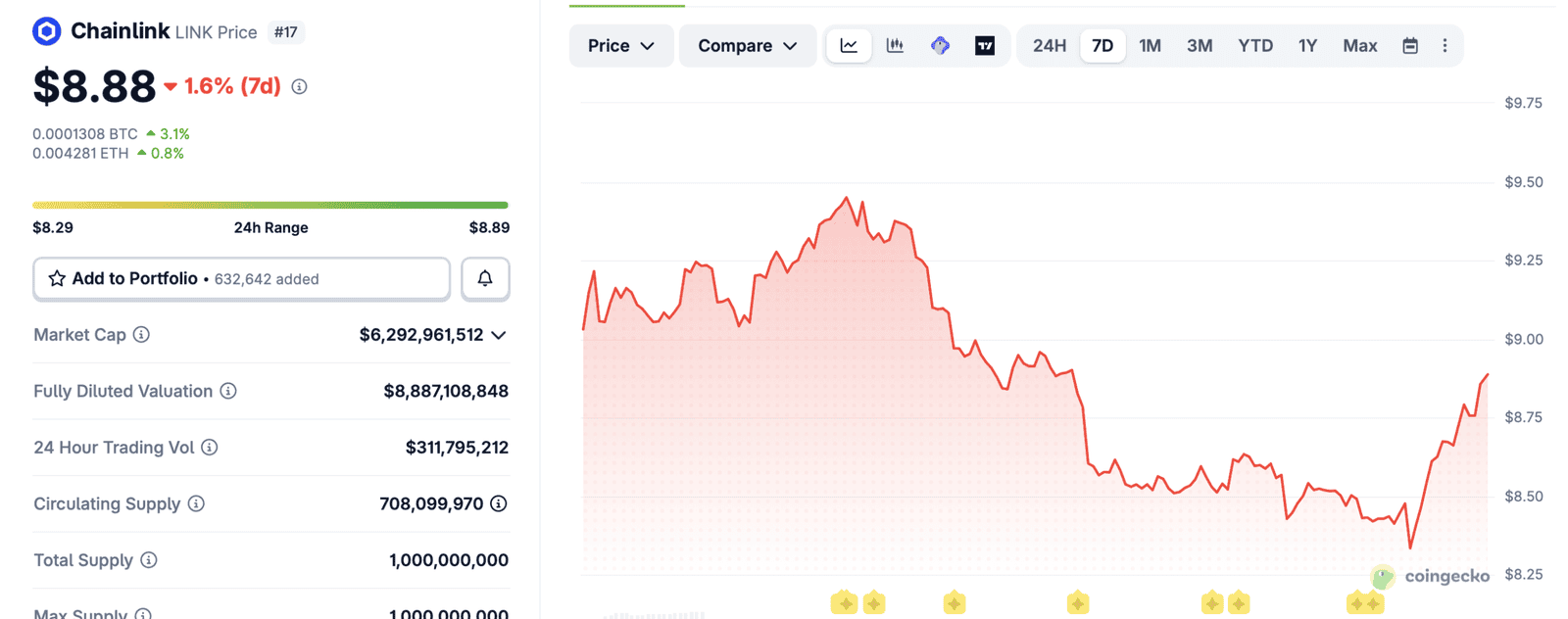
Task: Open TradingView chart mode
Action: click(985, 46)
